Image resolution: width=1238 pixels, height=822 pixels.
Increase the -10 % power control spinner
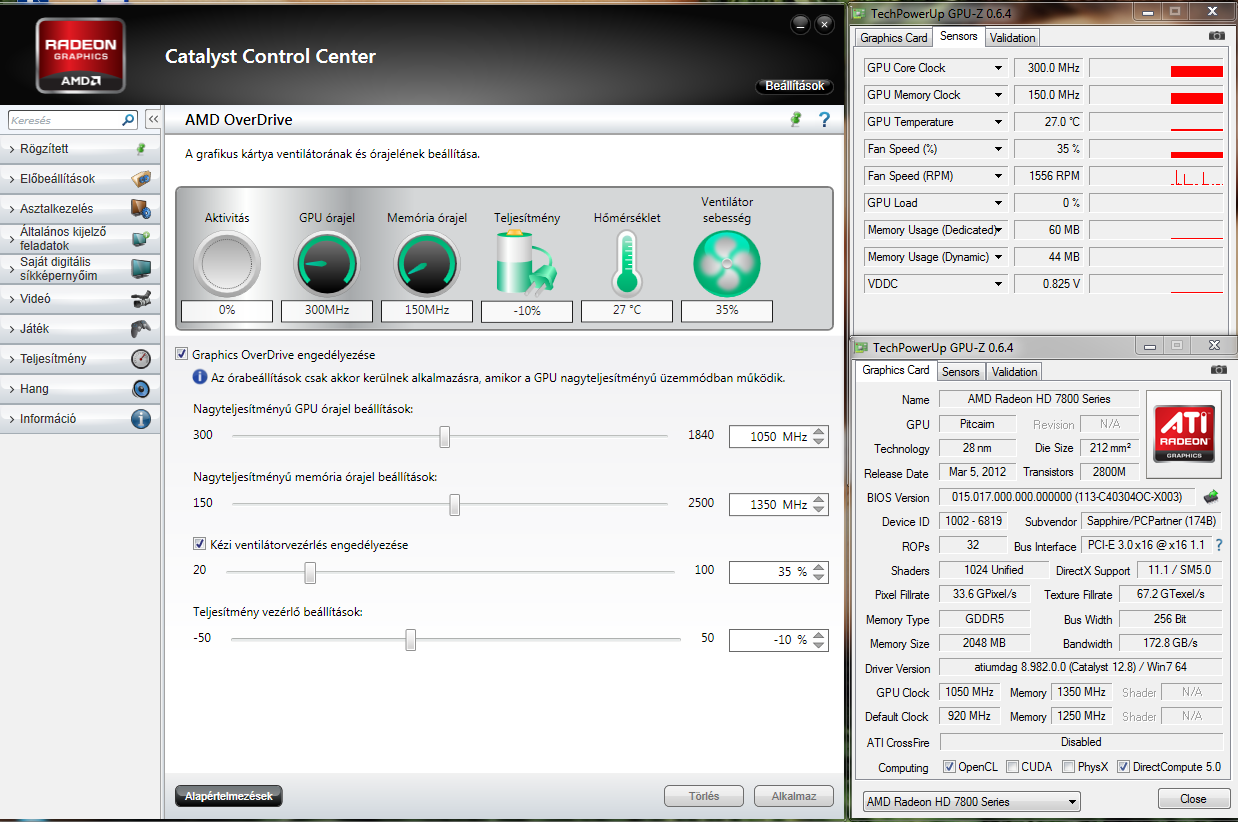point(819,635)
